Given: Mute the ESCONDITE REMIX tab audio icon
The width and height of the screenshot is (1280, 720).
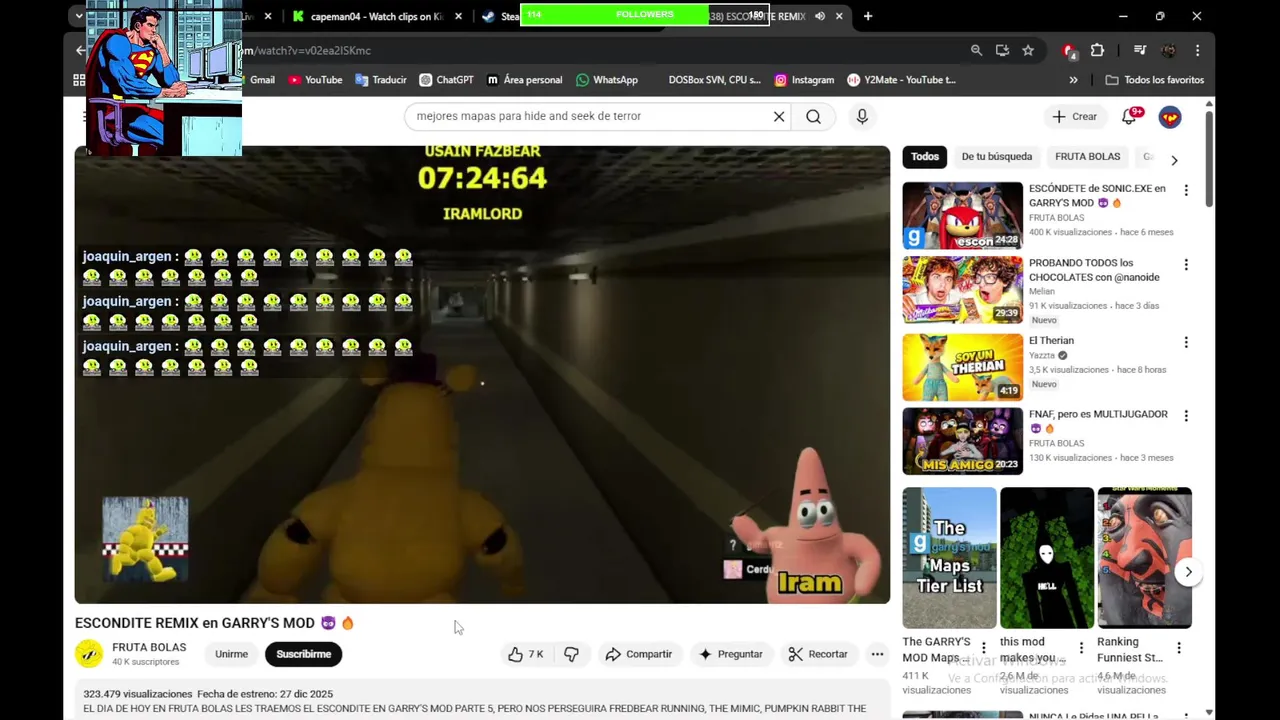Looking at the screenshot, I should tap(819, 16).
